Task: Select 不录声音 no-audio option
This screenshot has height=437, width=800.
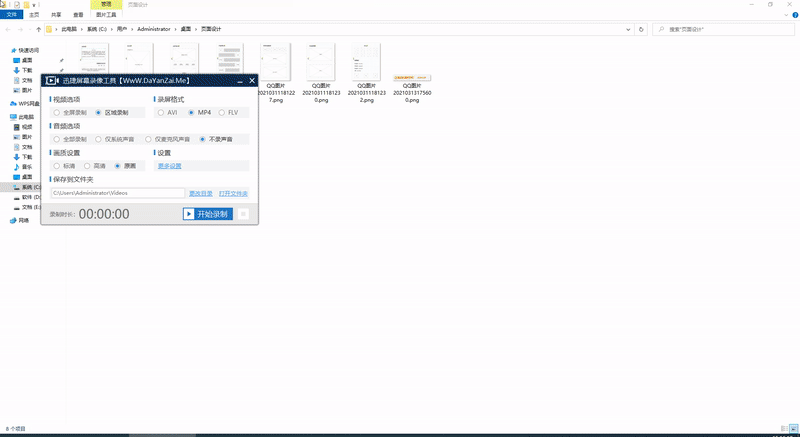Action: (x=216, y=139)
